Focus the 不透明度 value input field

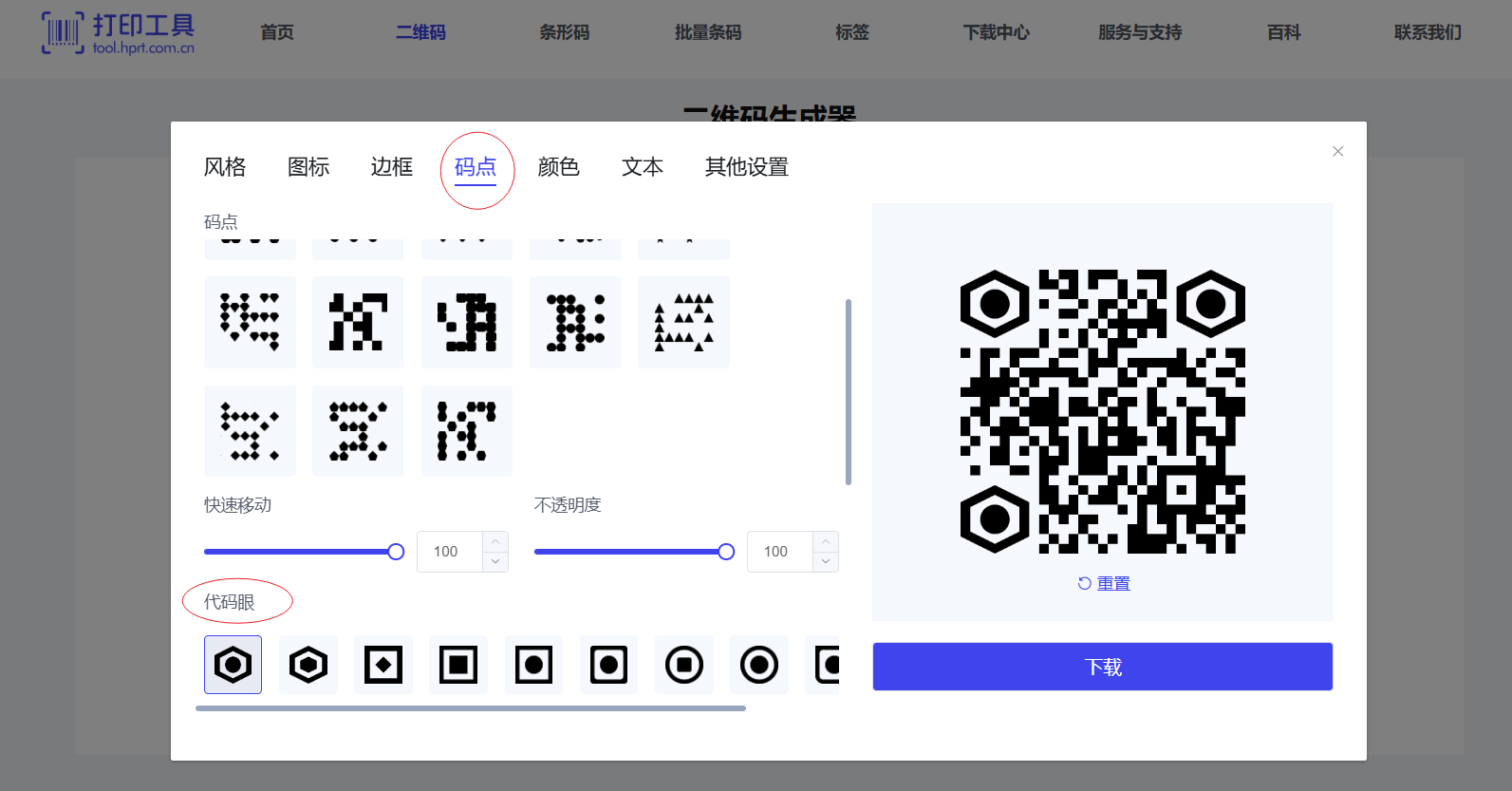pos(780,552)
